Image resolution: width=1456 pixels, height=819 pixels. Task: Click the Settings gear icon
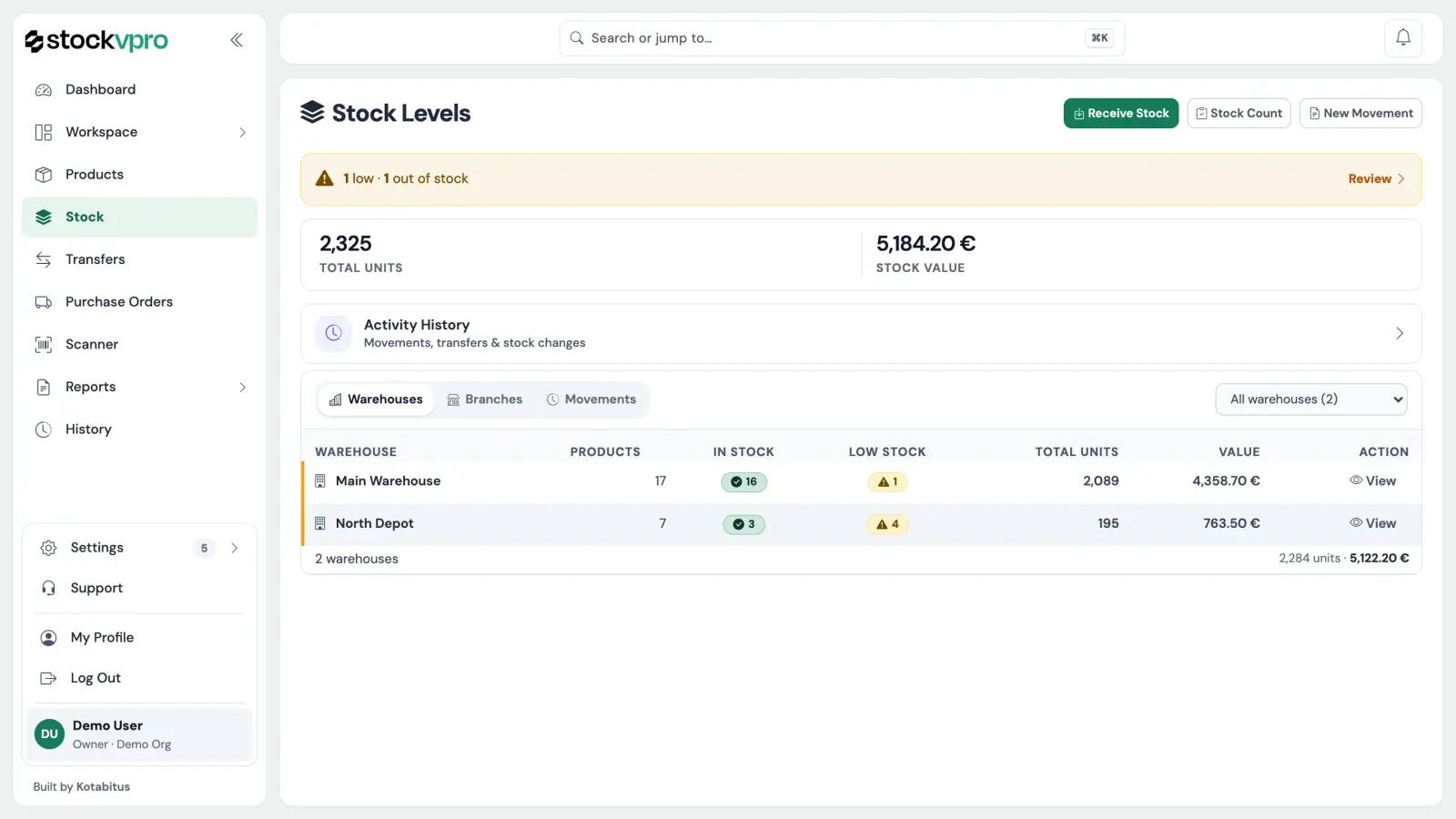pyautogui.click(x=49, y=548)
